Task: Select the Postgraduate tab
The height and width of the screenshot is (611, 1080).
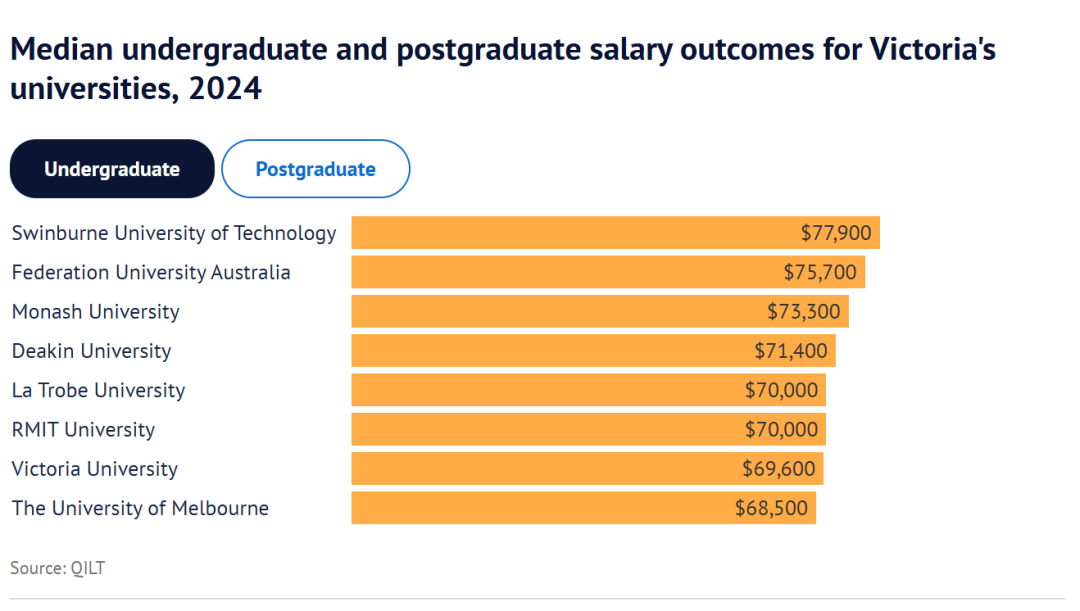Action: [315, 169]
